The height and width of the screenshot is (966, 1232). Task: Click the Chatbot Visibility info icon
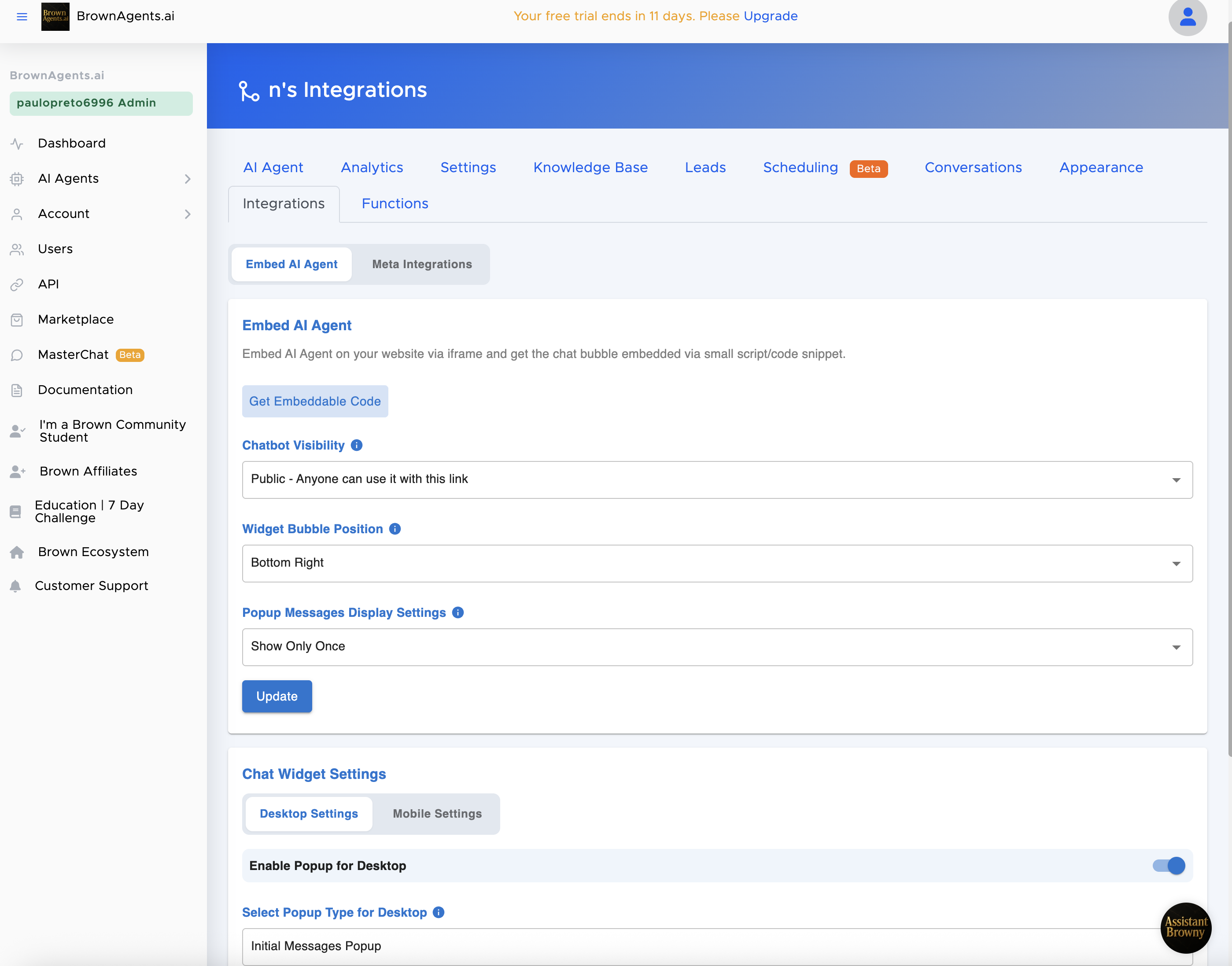356,445
